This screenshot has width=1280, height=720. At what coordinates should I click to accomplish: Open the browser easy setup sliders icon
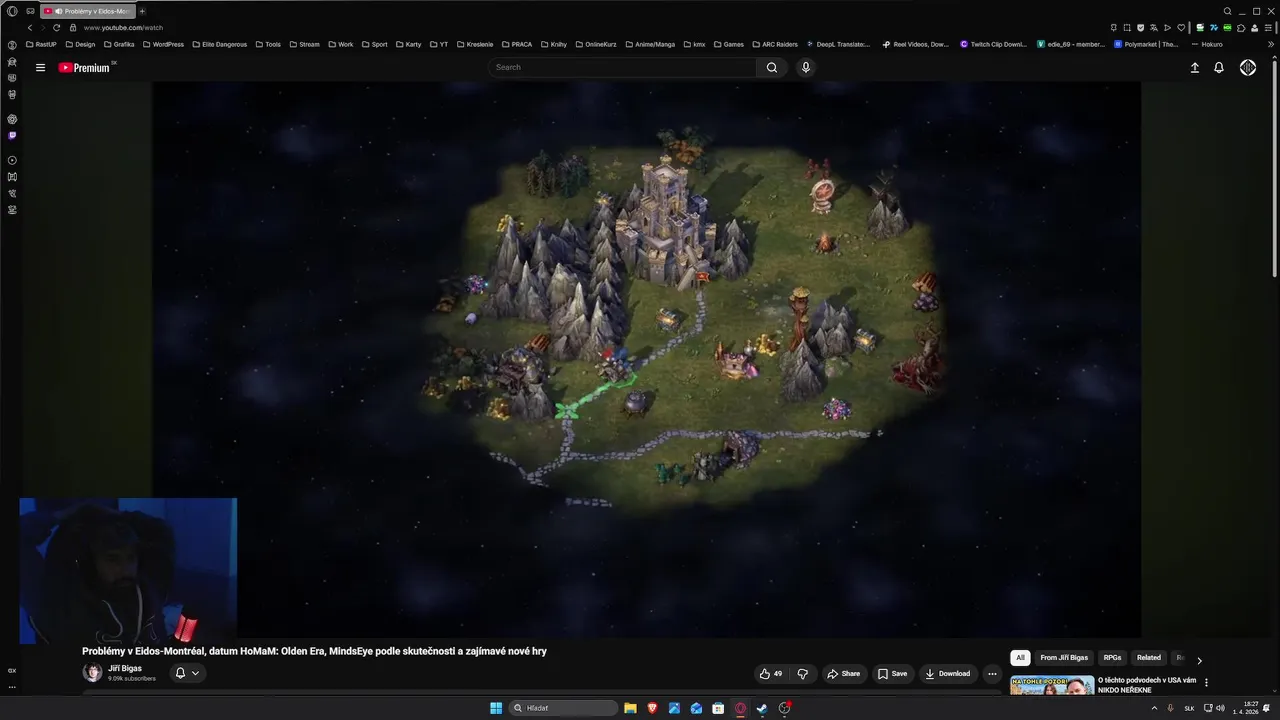[x=1270, y=27]
